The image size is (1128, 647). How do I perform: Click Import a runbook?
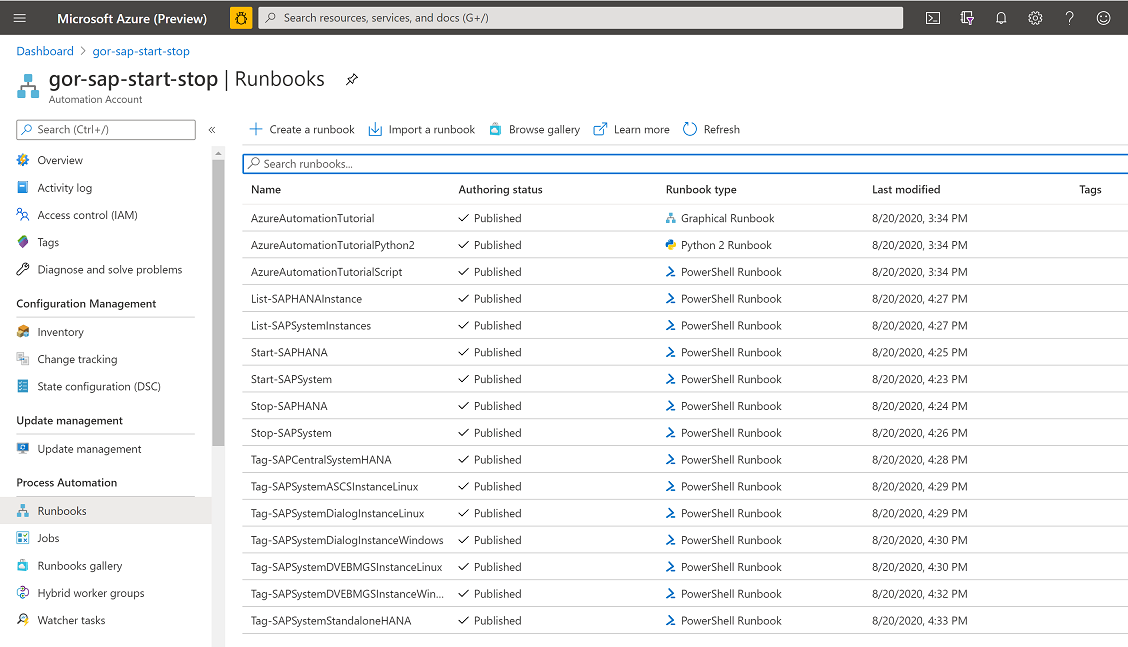coord(422,130)
